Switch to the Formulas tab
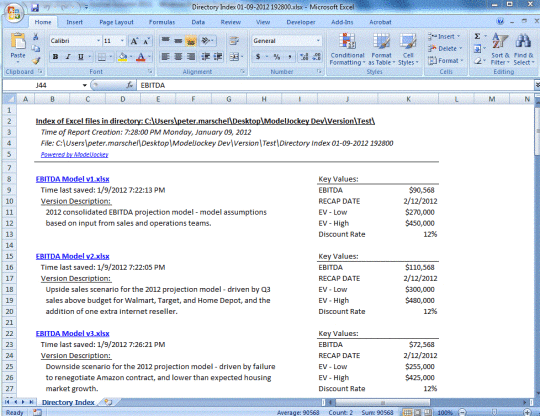The width and height of the screenshot is (540, 416). 162,22
